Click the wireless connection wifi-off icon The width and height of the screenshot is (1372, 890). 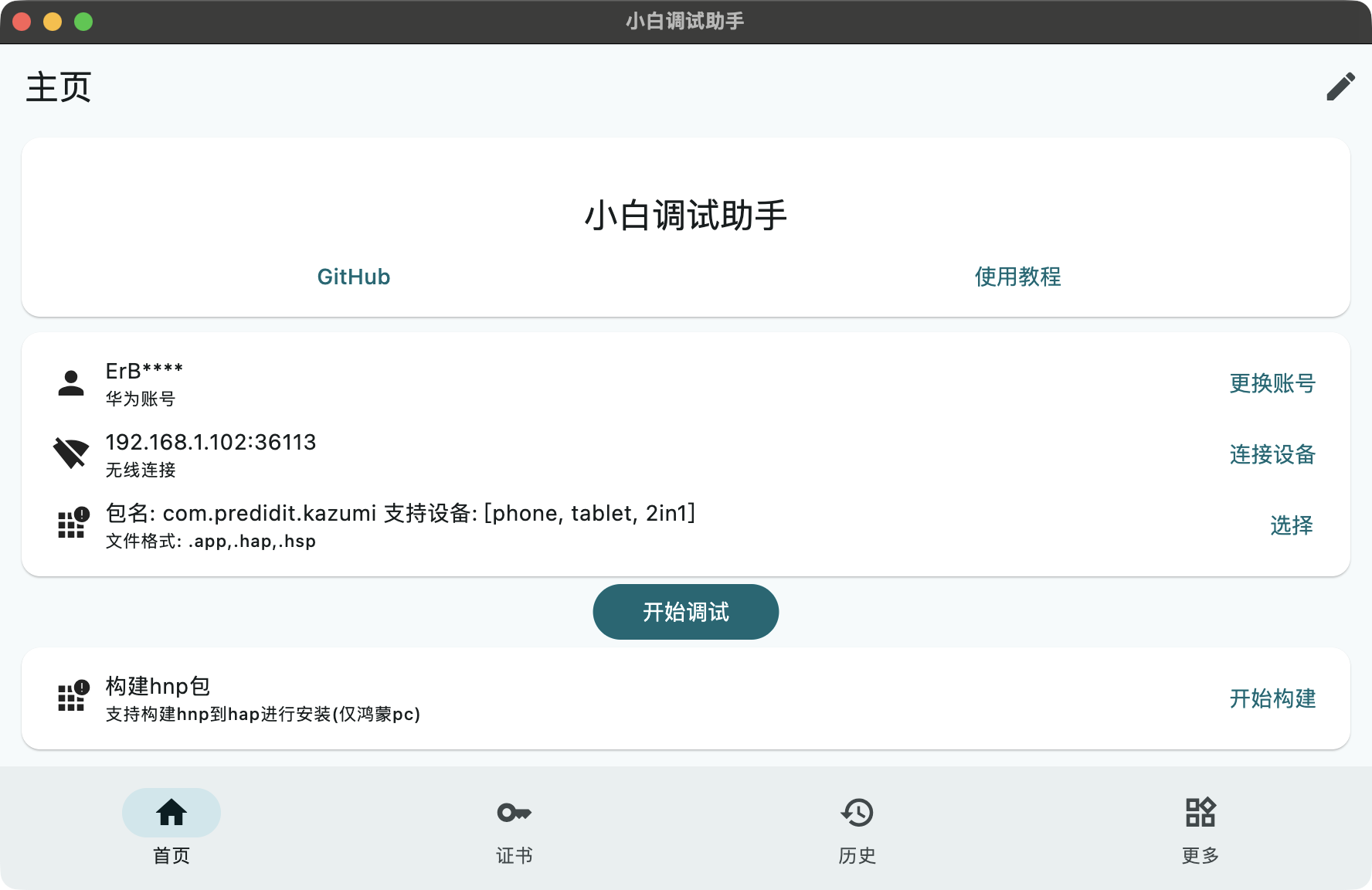coord(71,454)
